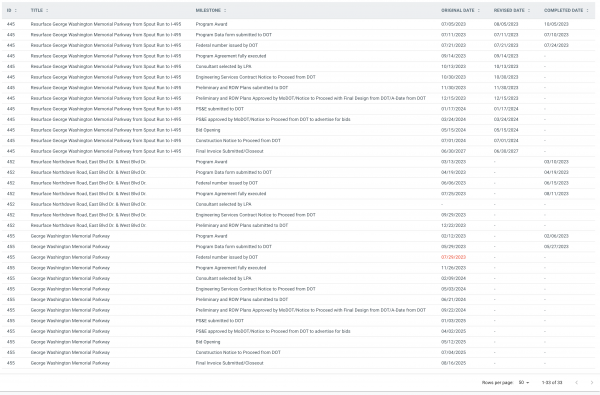Select Consultant selected by LPA milestone for ID 452
Image resolution: width=600 pixels, height=395 pixels.
click(x=223, y=204)
